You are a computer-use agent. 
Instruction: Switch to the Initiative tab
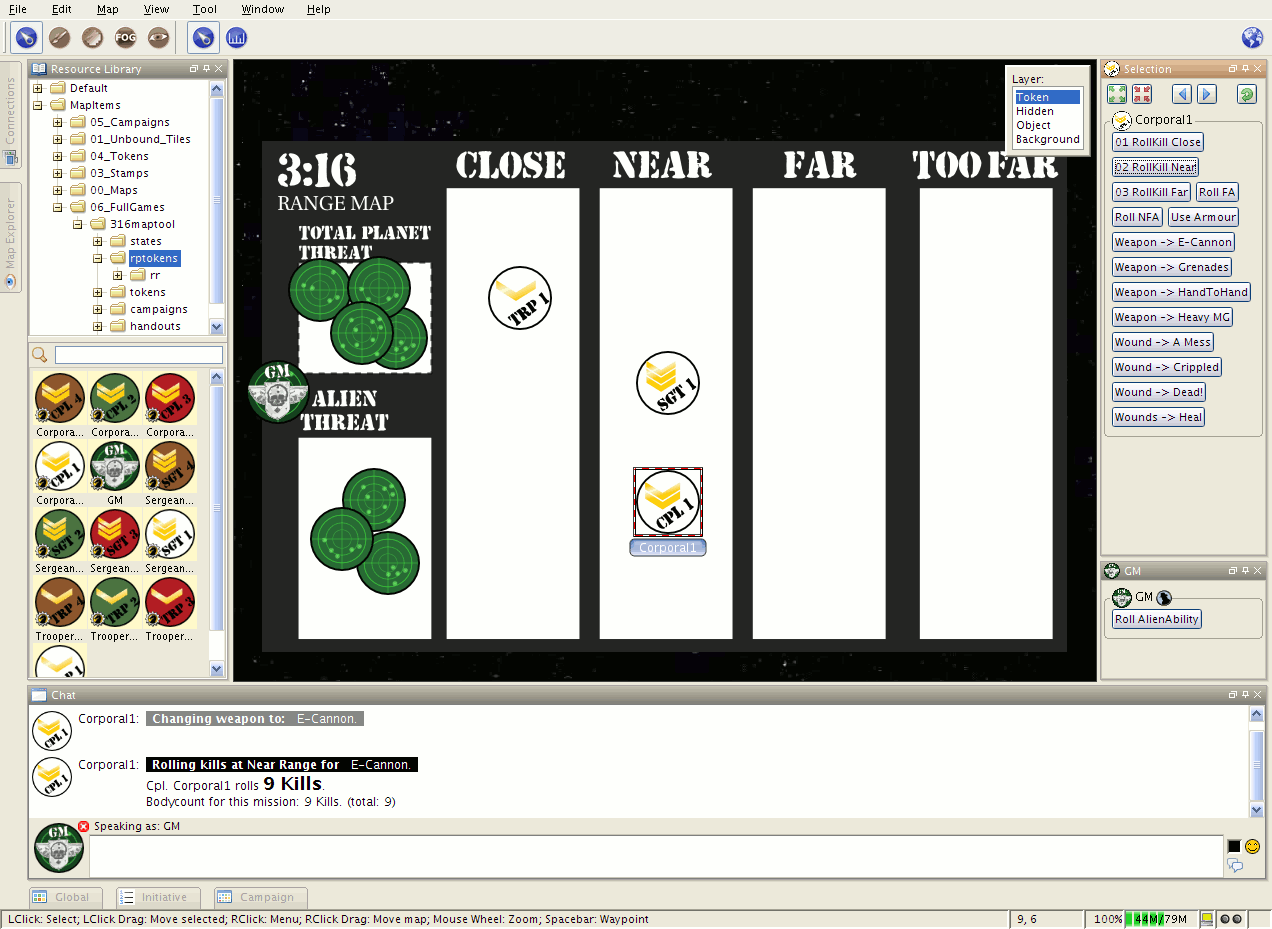point(158,897)
